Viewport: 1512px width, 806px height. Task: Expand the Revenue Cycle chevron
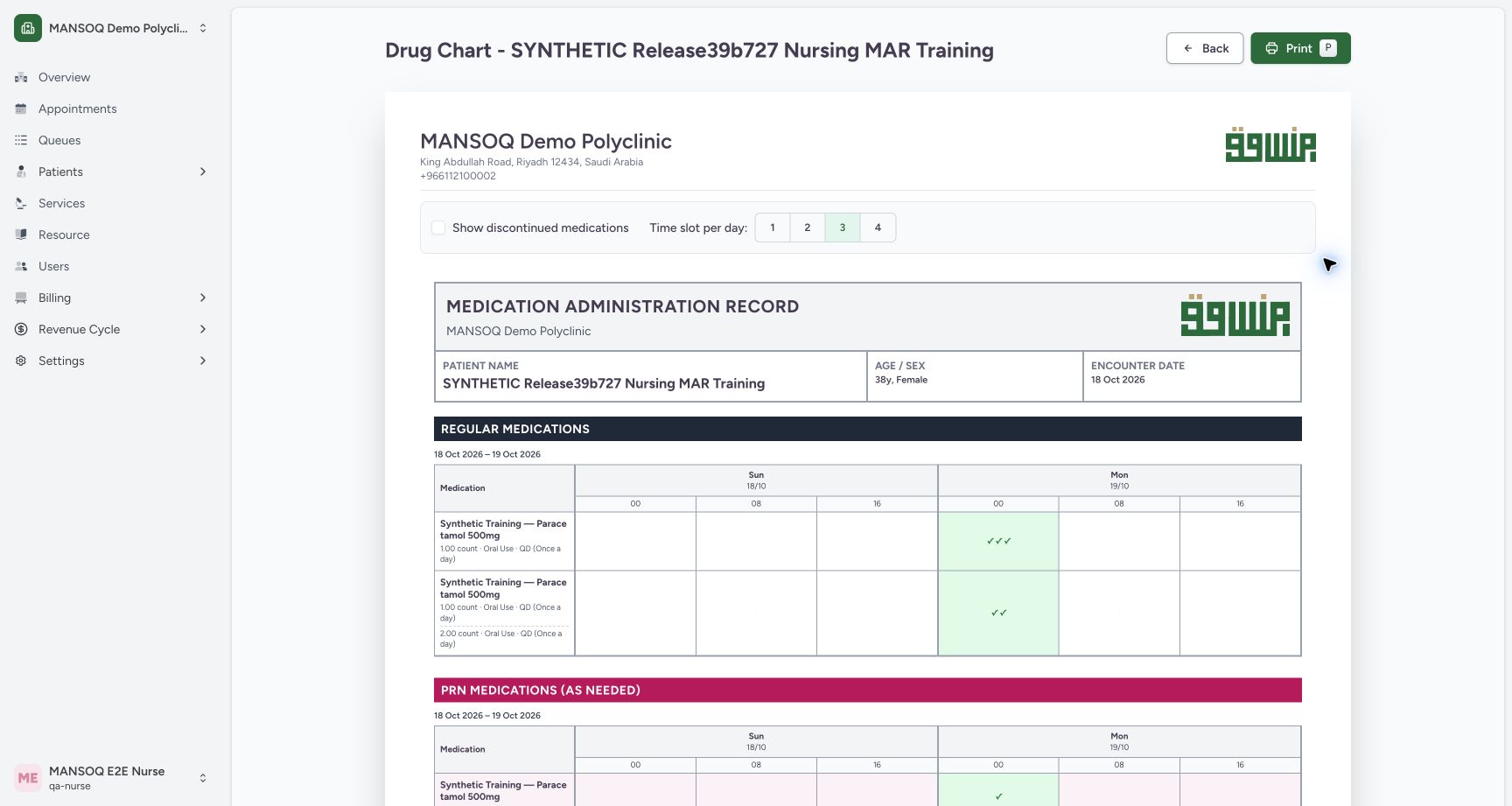click(203, 329)
